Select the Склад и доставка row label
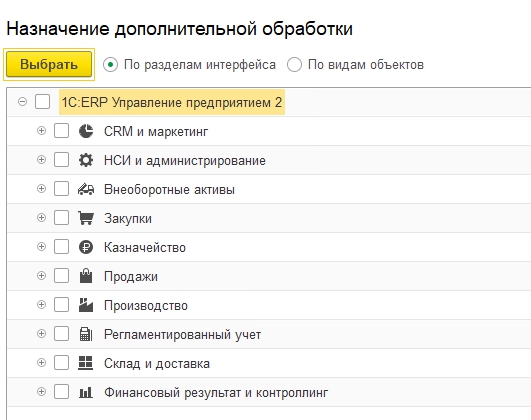531x420 pixels. coord(157,363)
